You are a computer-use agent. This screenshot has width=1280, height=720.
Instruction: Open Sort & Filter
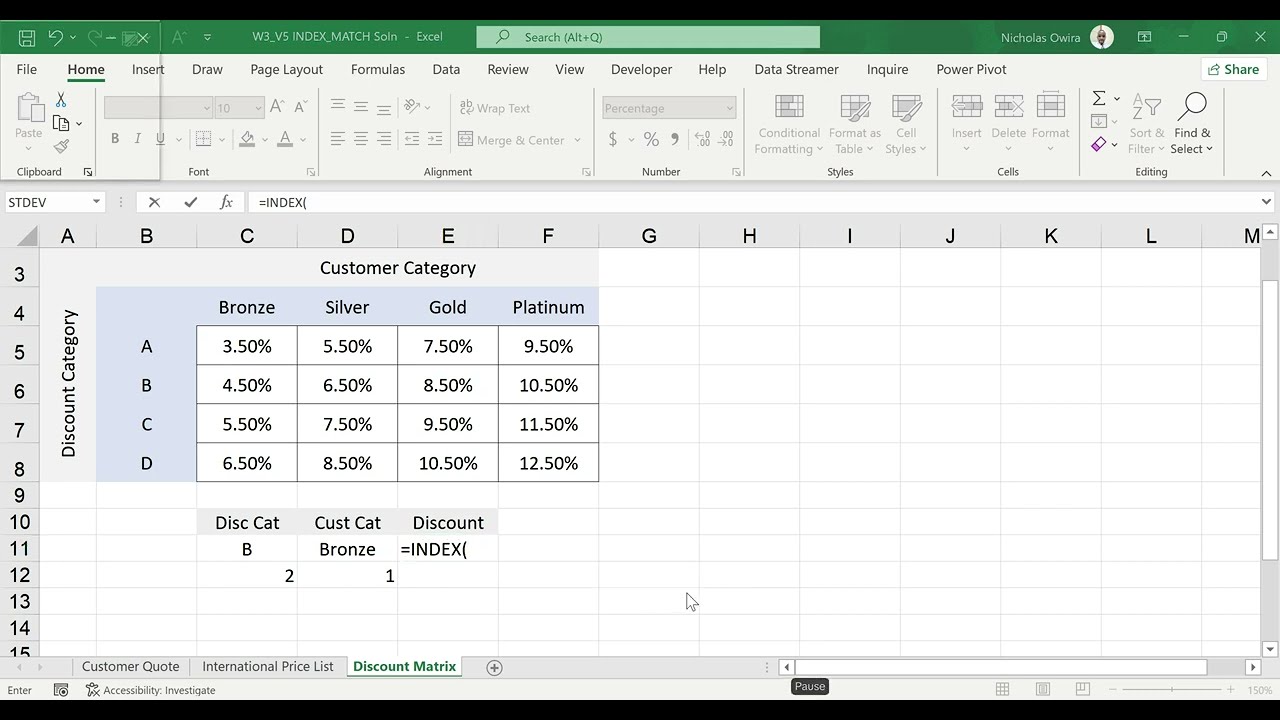1147,124
